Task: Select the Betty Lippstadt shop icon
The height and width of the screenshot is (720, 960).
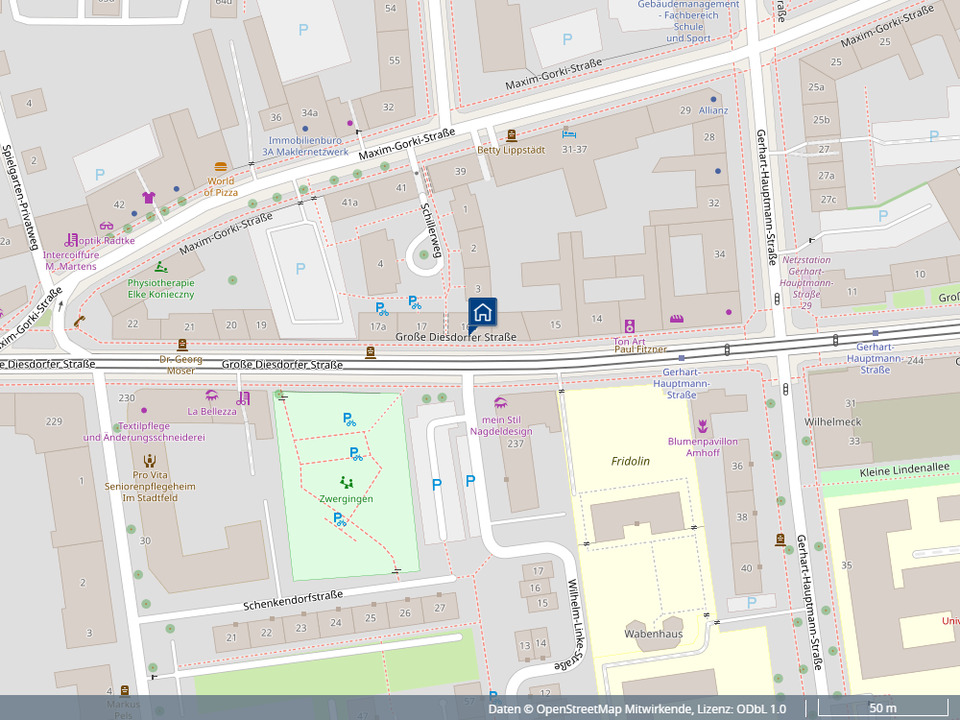Action: coord(511,135)
